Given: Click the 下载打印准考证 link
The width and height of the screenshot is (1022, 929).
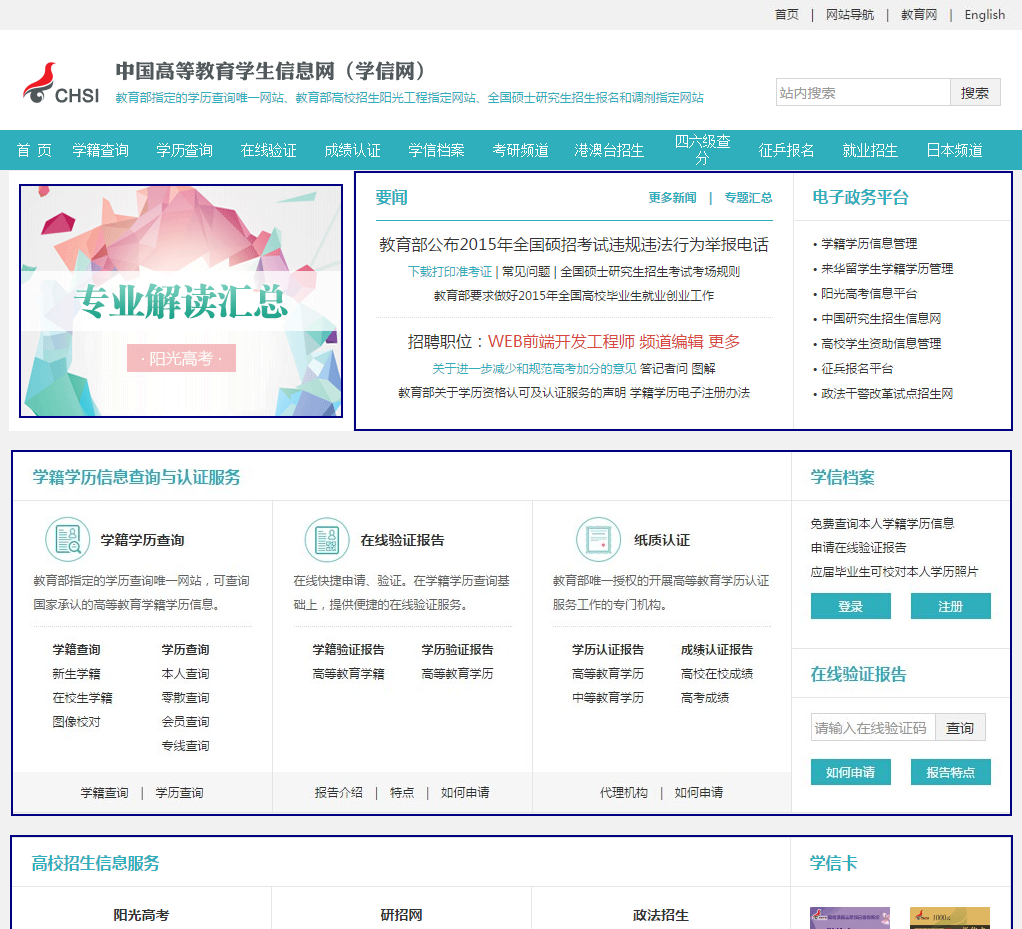Looking at the screenshot, I should point(450,272).
